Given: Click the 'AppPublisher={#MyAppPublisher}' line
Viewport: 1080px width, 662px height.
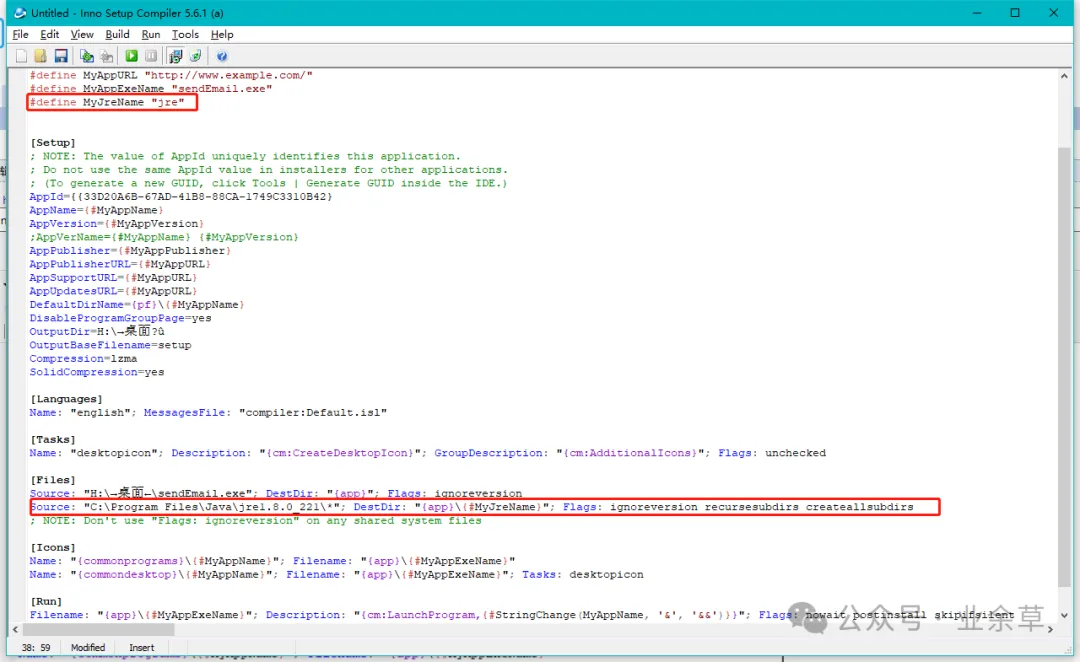Looking at the screenshot, I should coord(130,251).
